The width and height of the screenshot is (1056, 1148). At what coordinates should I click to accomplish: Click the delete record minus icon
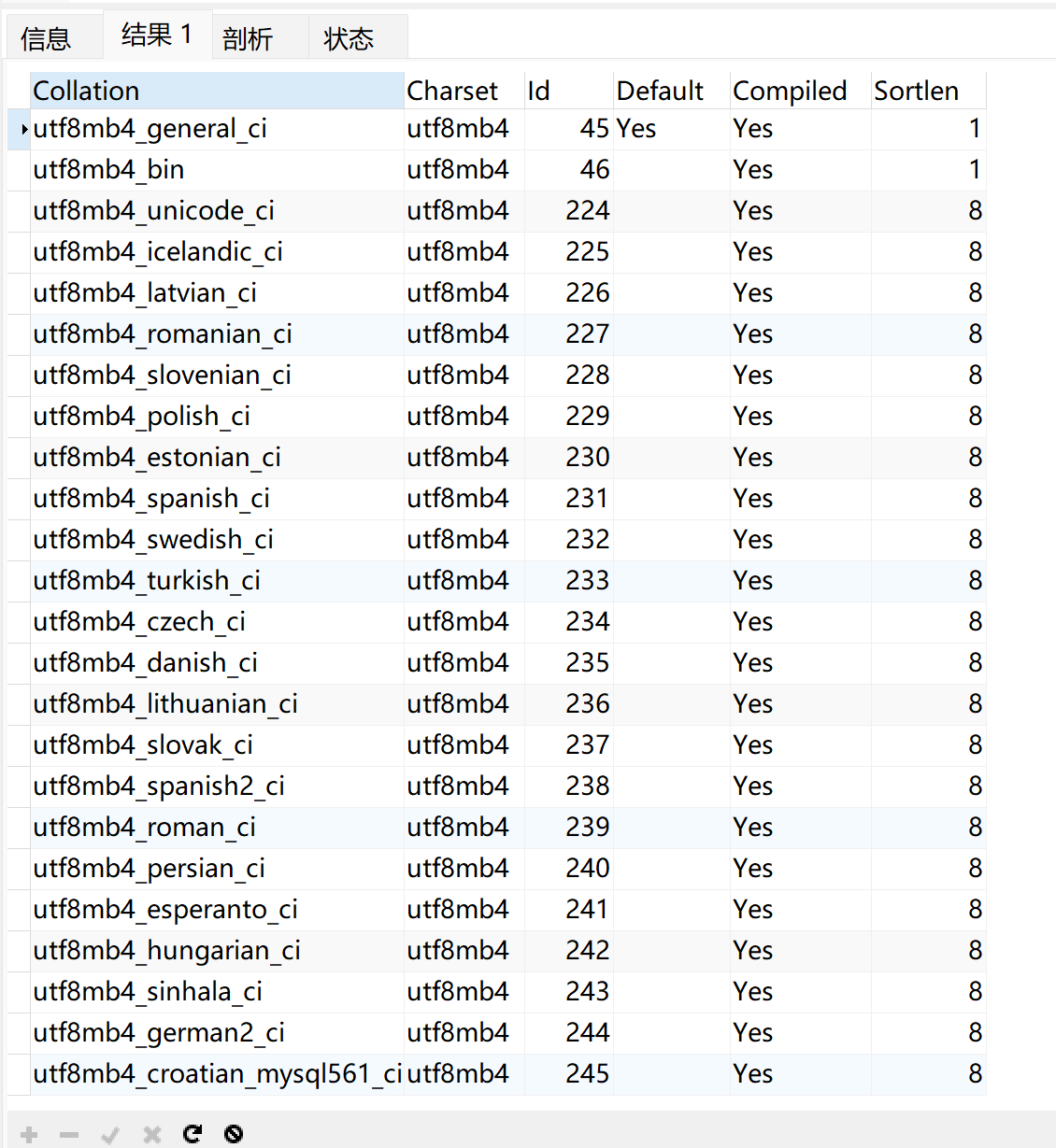click(69, 1135)
